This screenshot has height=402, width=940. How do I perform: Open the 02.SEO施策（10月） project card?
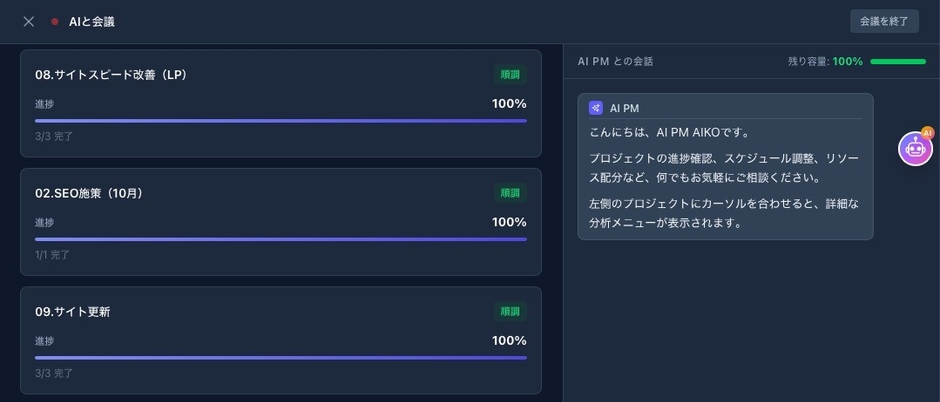pos(280,222)
